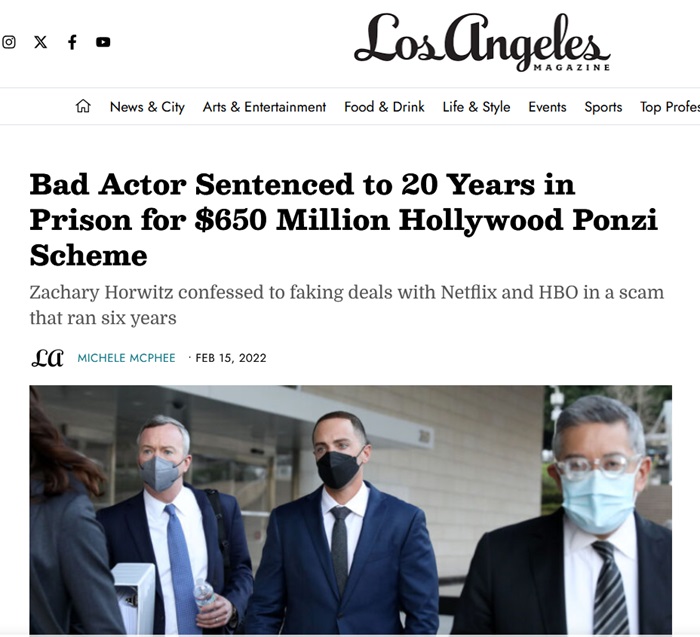Viewport: 700px width, 637px height.
Task: Open the Sports section
Action: pyautogui.click(x=603, y=107)
